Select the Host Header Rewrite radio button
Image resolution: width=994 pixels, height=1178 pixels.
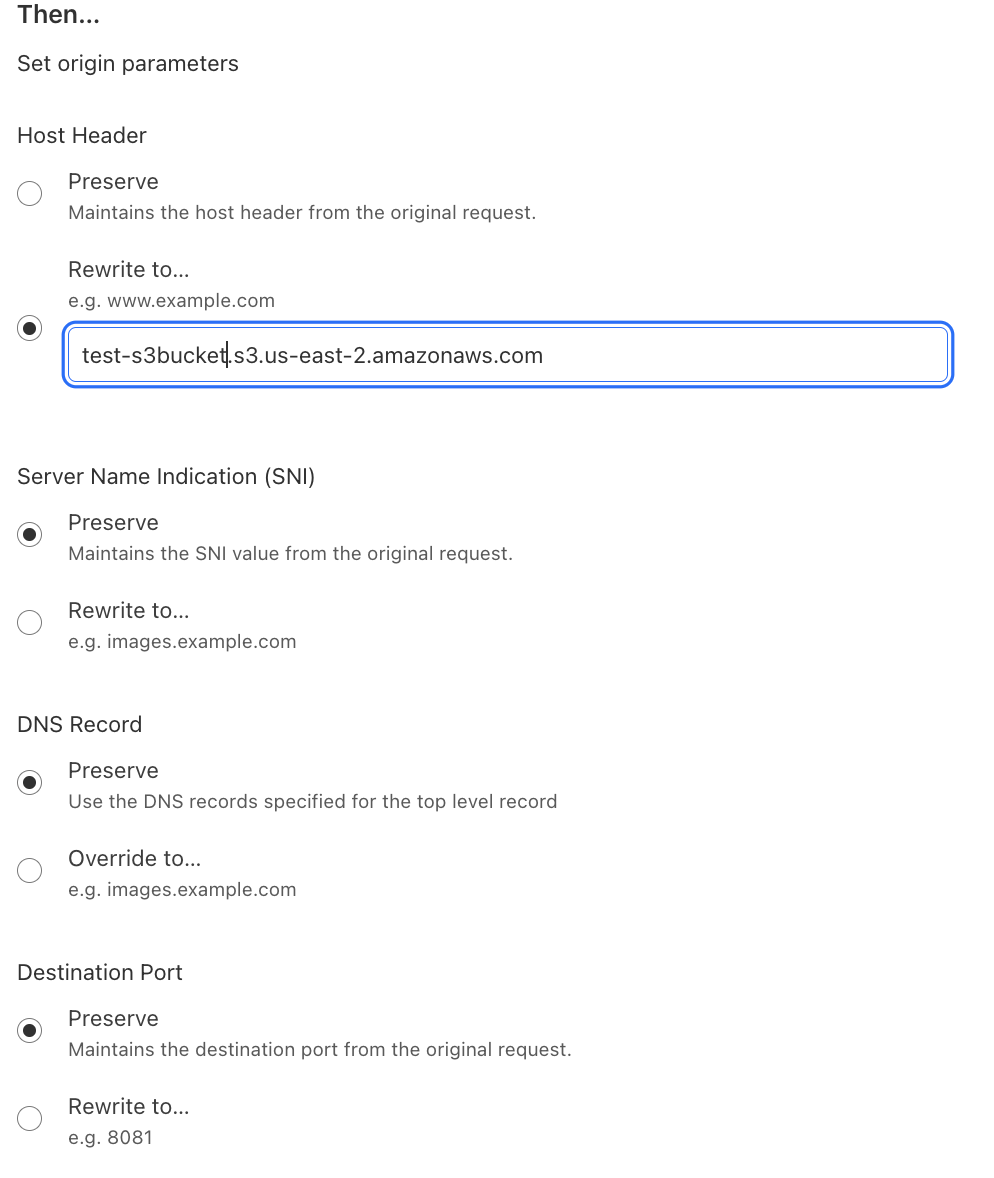[x=30, y=328]
